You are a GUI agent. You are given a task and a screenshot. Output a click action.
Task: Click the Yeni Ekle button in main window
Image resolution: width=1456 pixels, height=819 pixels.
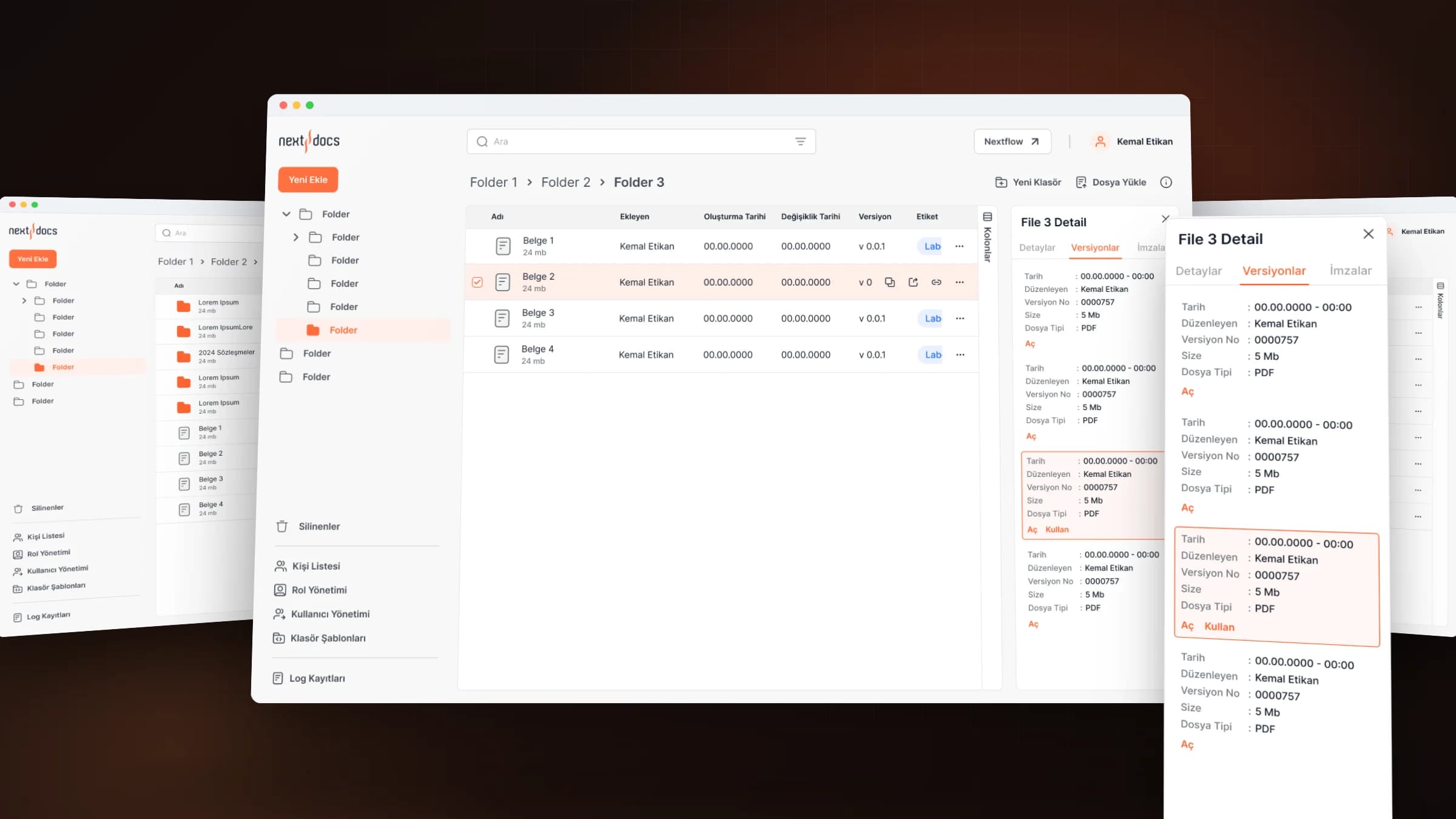308,180
